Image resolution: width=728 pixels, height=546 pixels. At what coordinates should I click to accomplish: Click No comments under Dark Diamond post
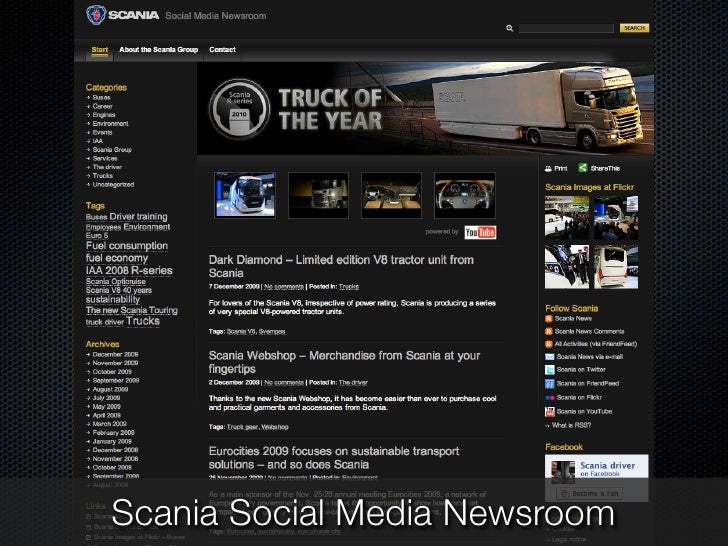tap(284, 287)
